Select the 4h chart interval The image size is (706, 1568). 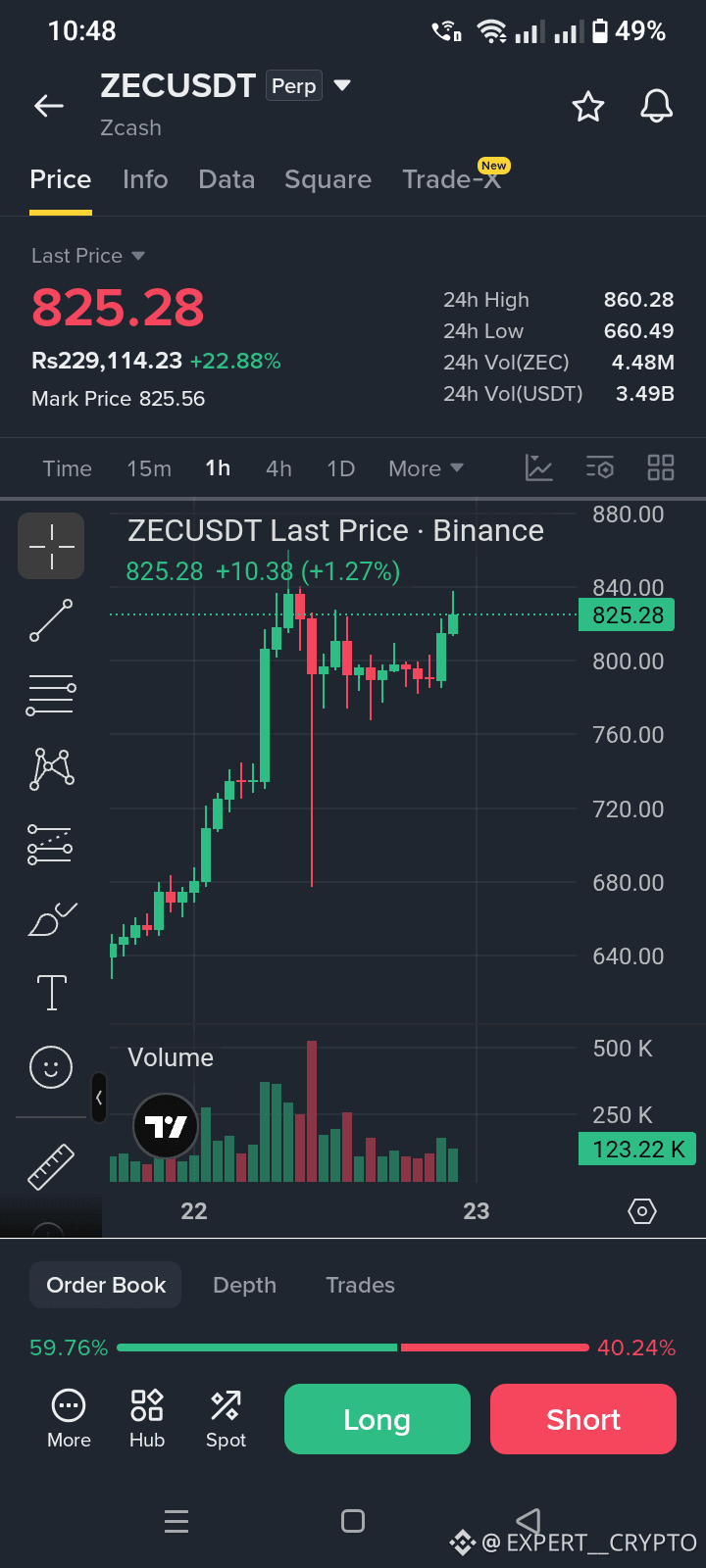278,468
